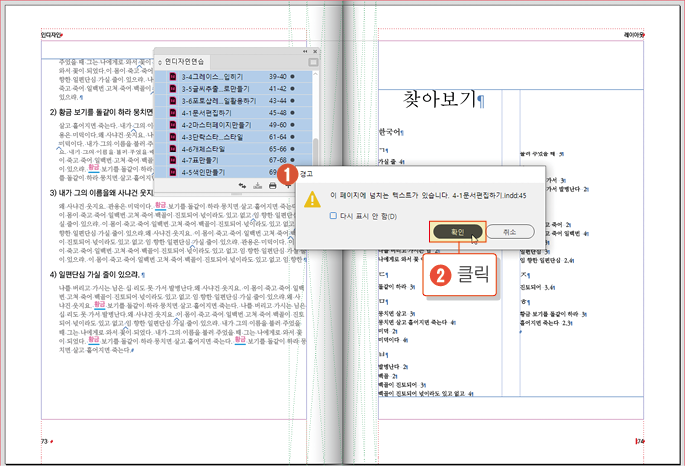
Task: Select the 4-2마스터페이지만들기 document row
Action: (x=233, y=125)
